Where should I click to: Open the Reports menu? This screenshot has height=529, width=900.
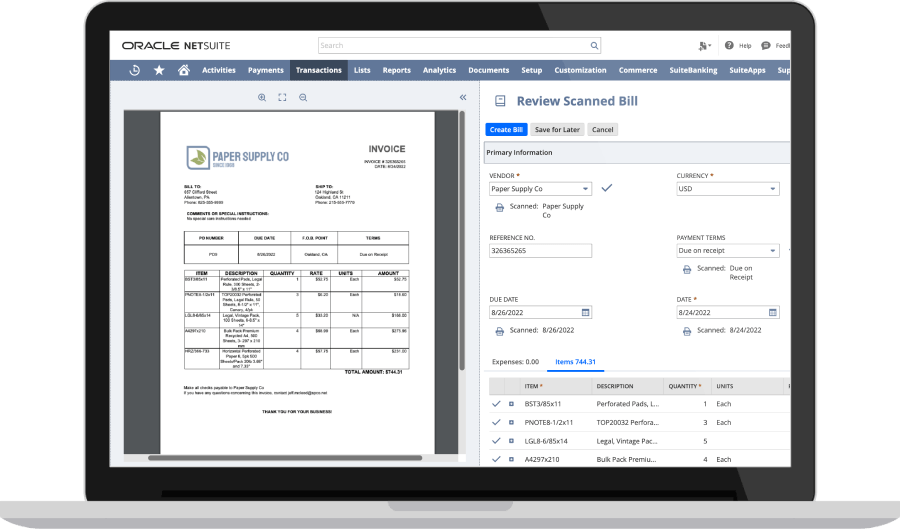pyautogui.click(x=397, y=70)
